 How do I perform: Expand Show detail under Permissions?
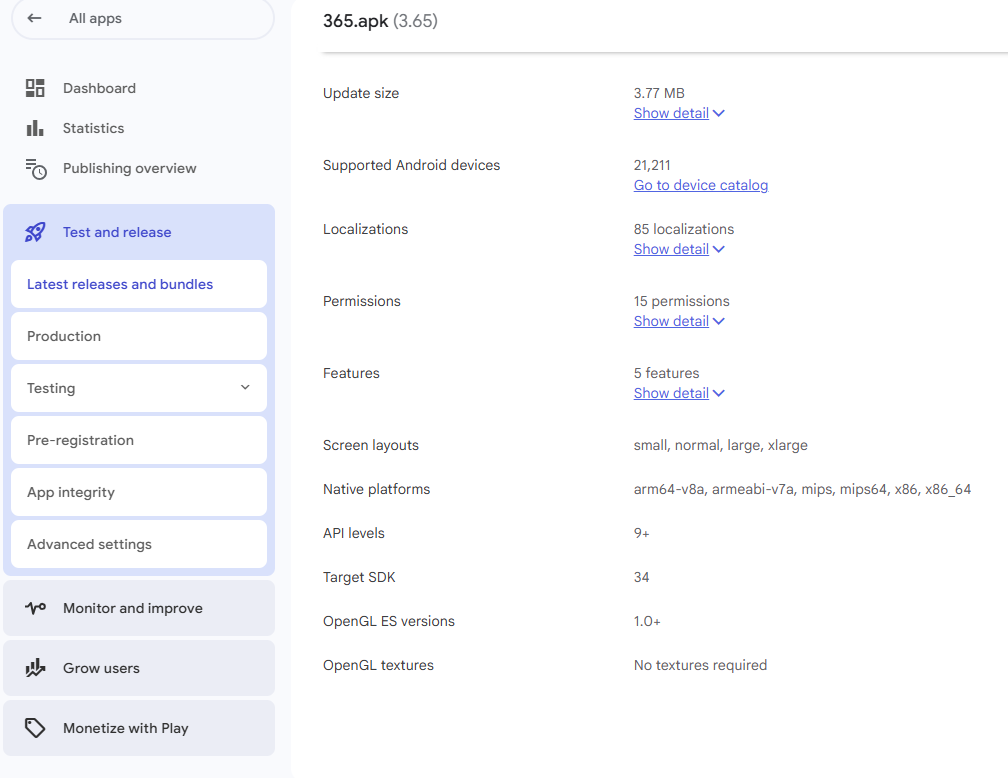678,321
